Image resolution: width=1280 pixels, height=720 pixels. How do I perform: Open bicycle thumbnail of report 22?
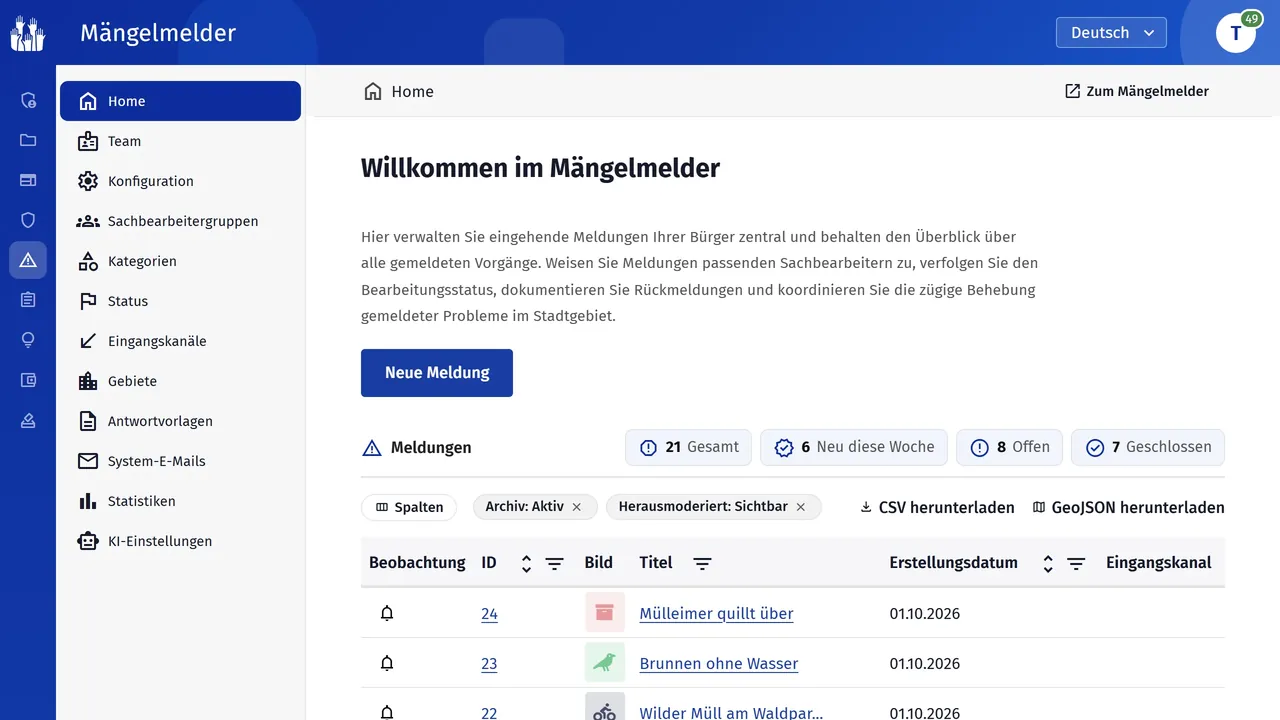click(604, 707)
